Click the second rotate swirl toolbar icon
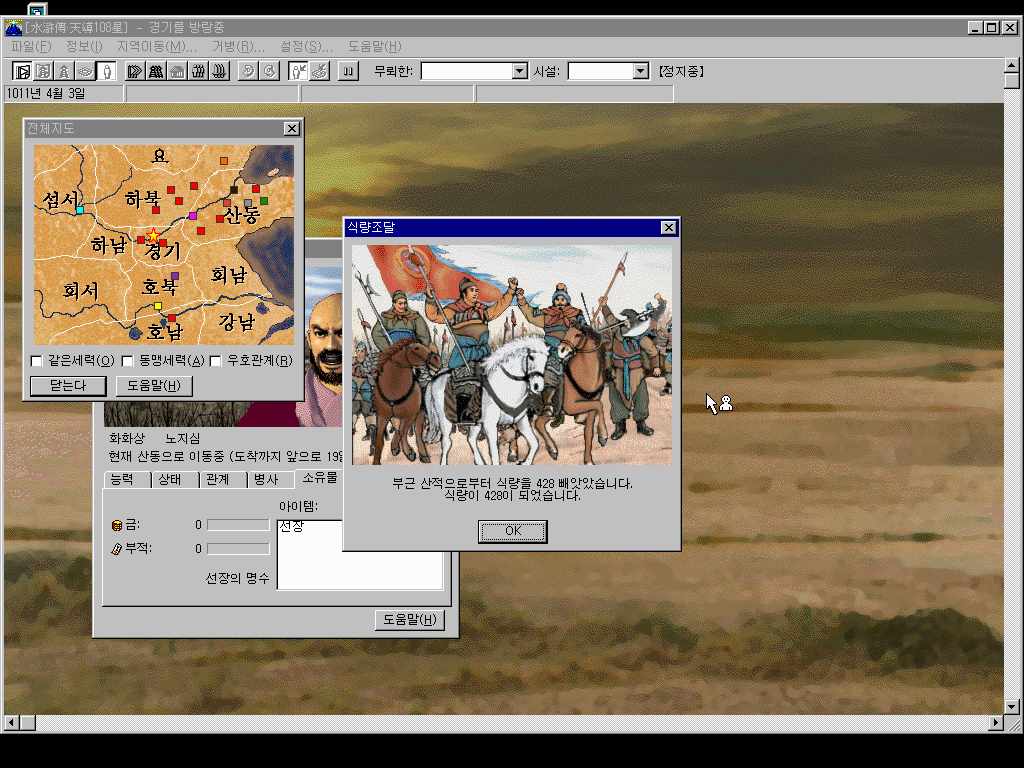1024x768 pixels. [269, 71]
